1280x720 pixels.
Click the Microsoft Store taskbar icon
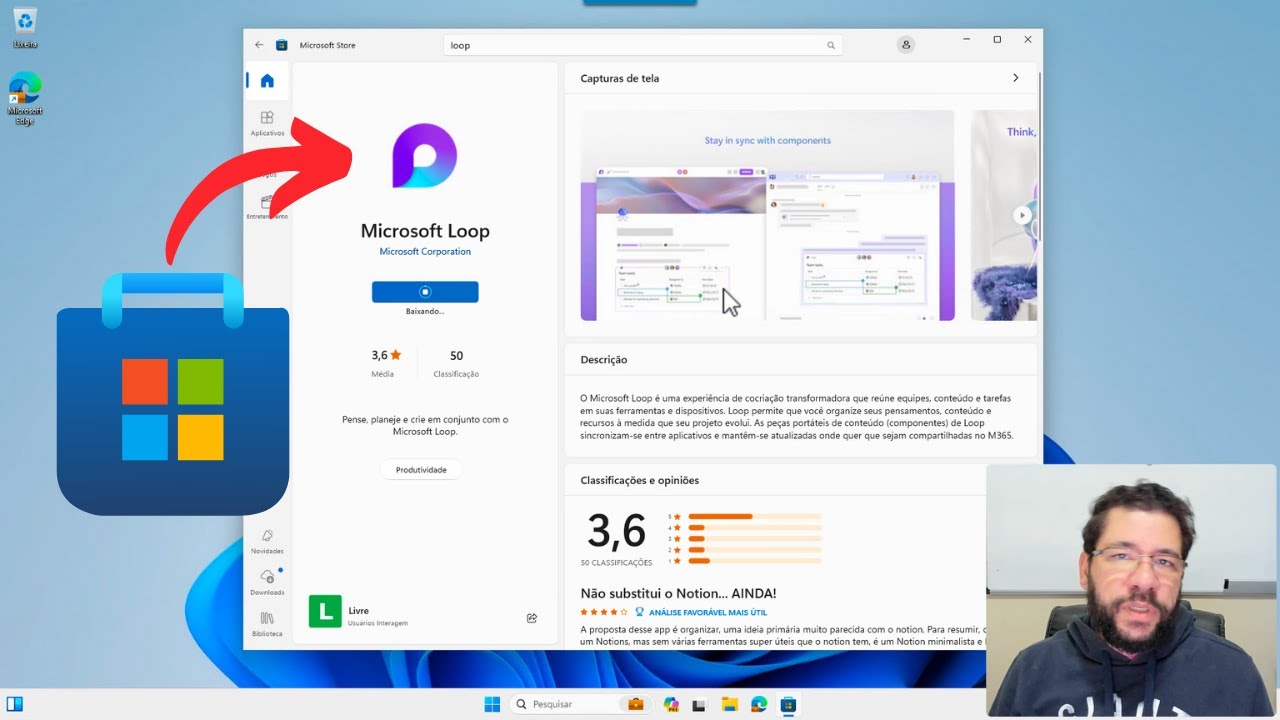pyautogui.click(x=788, y=704)
